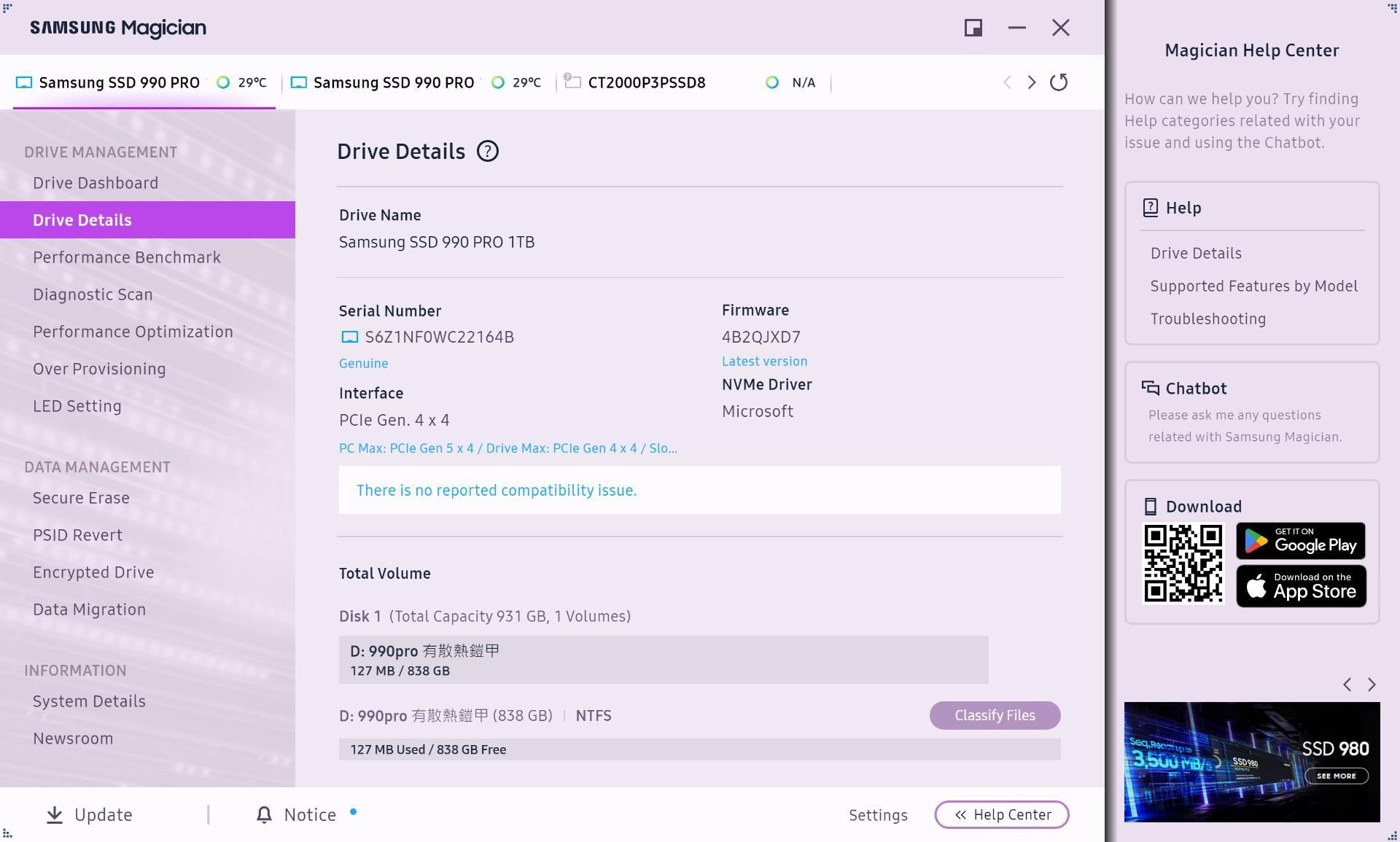Click the Help book icon in Help Center
1400x842 pixels.
coord(1151,208)
